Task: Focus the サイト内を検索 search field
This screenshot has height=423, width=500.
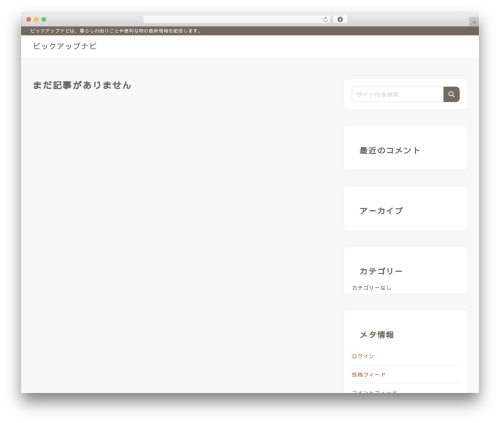Action: [x=397, y=94]
